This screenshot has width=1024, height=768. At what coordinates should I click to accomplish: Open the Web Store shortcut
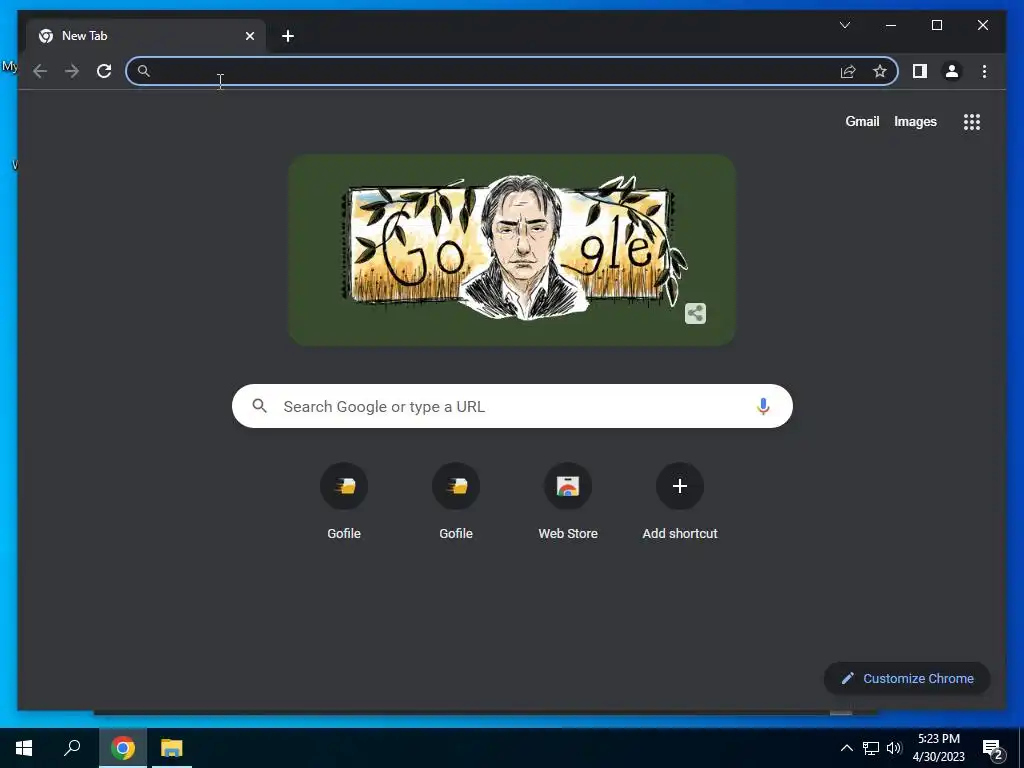pyautogui.click(x=568, y=502)
